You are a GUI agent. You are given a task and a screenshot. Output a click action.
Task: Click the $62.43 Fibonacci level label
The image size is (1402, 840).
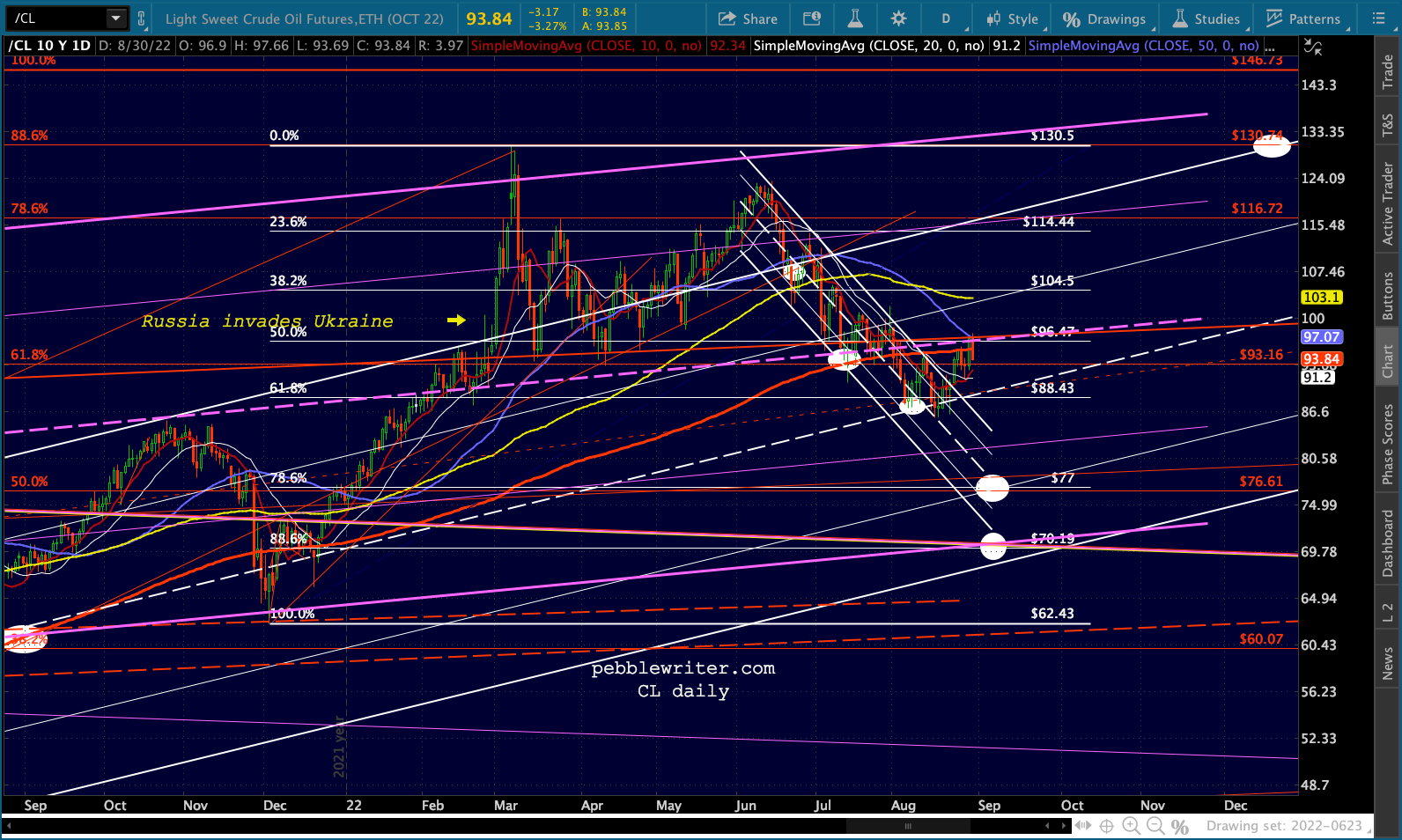point(1052,614)
